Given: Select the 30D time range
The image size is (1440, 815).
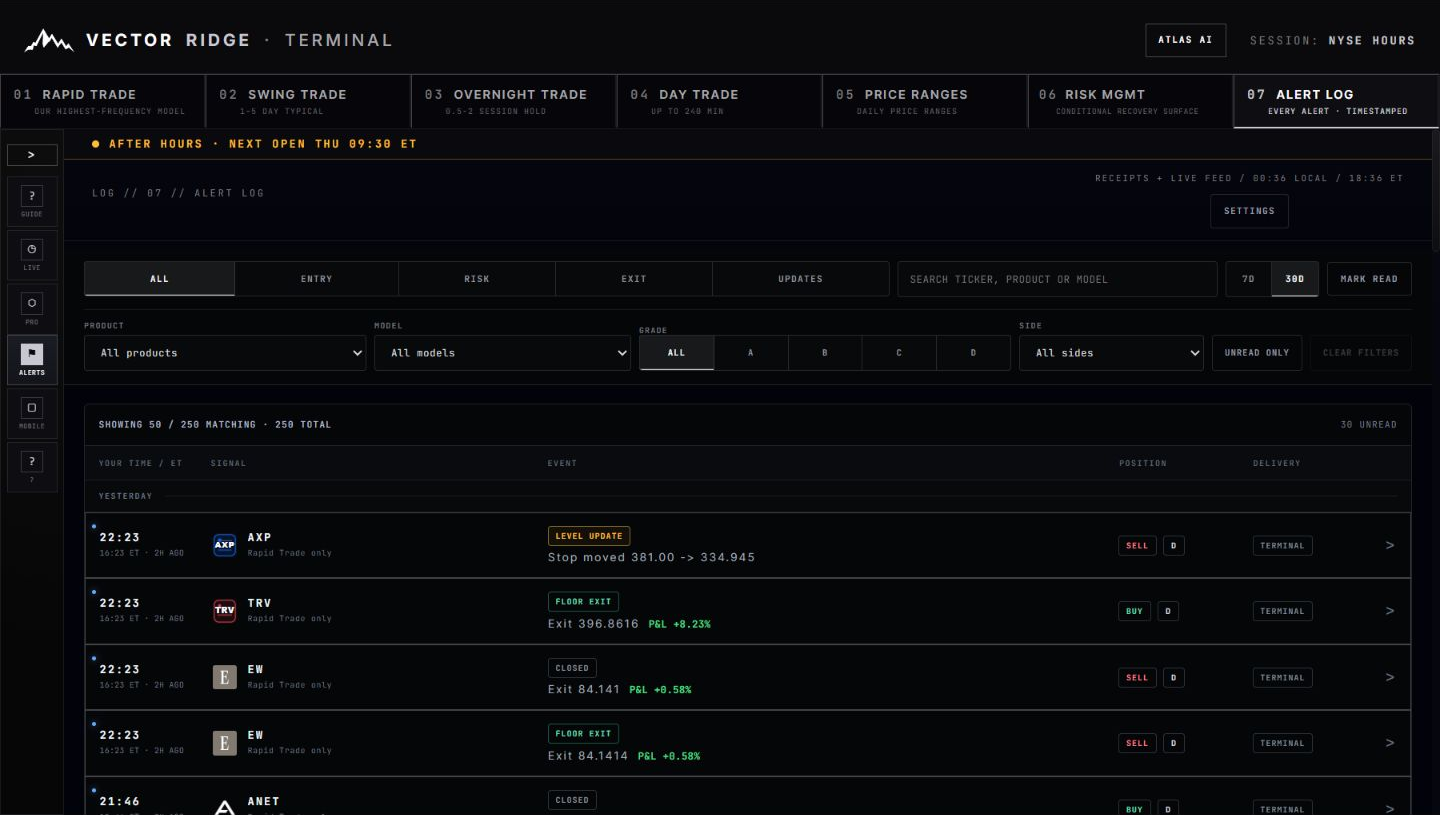Looking at the screenshot, I should pyautogui.click(x=1295, y=279).
